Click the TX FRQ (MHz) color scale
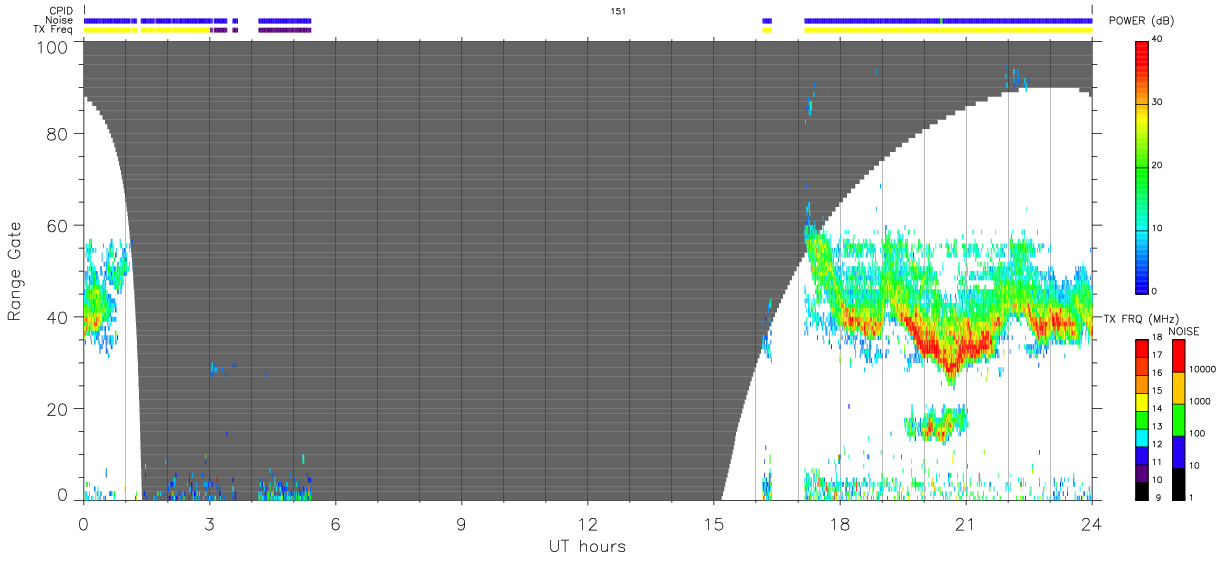Image resolution: width=1228 pixels, height=567 pixels. pyautogui.click(x=1142, y=420)
